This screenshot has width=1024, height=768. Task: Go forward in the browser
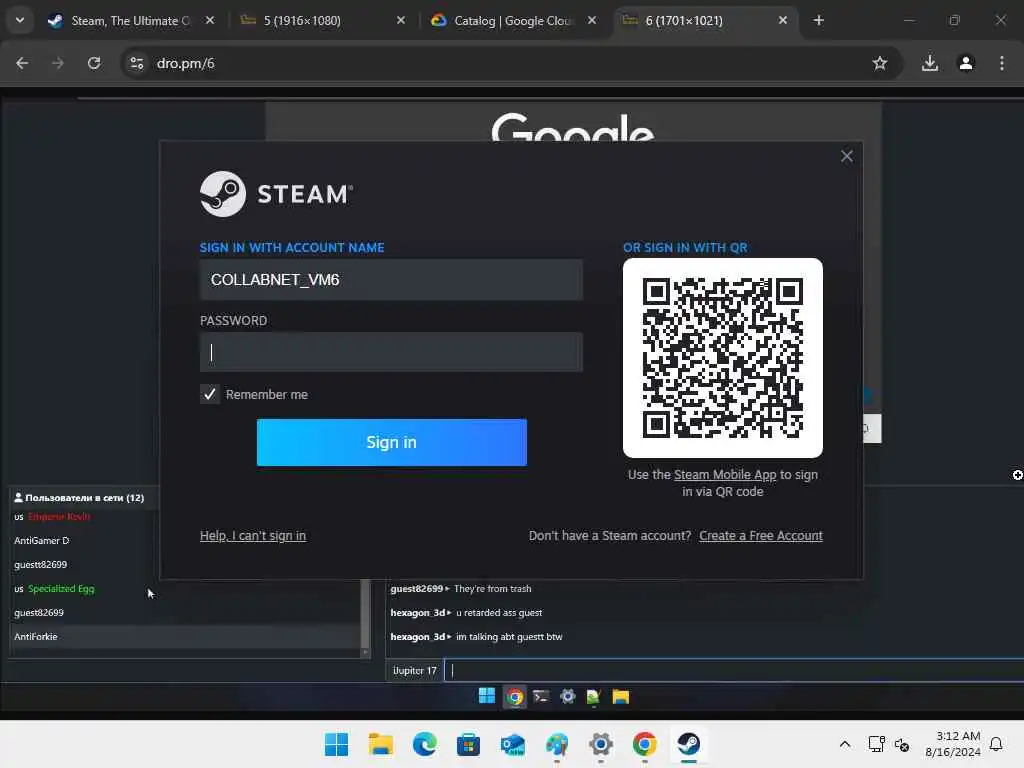pos(58,63)
